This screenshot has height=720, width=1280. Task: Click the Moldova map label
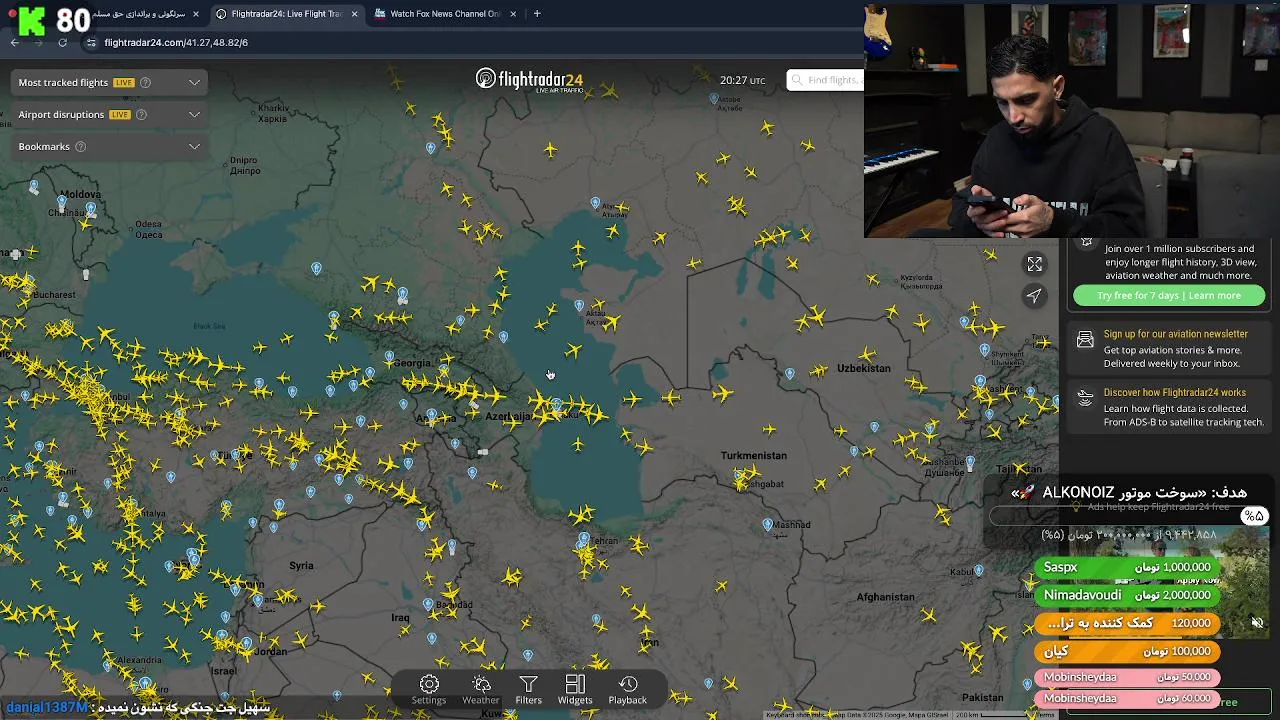tap(81, 194)
